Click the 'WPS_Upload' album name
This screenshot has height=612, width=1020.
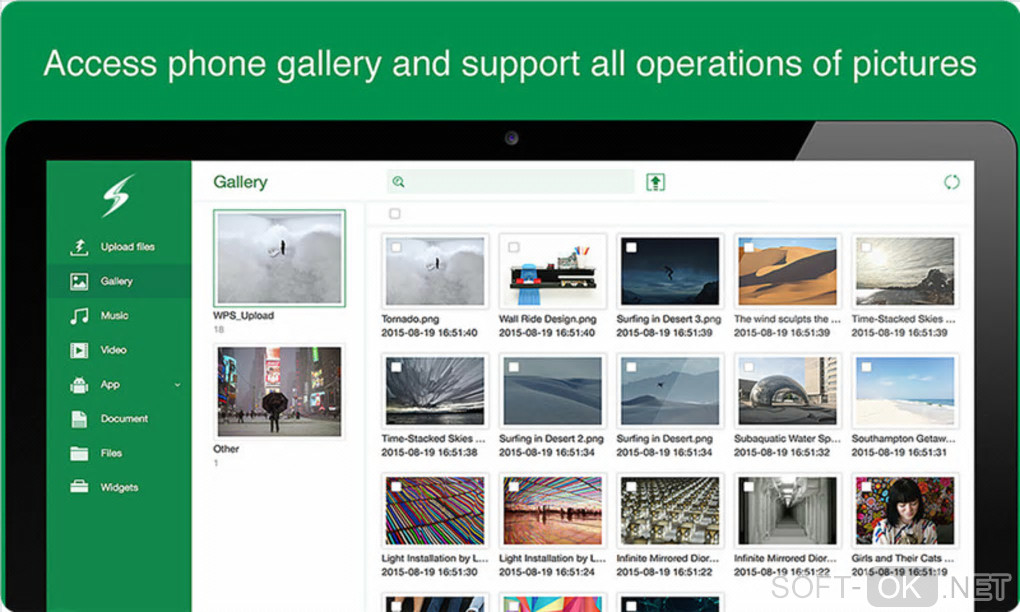coord(243,315)
